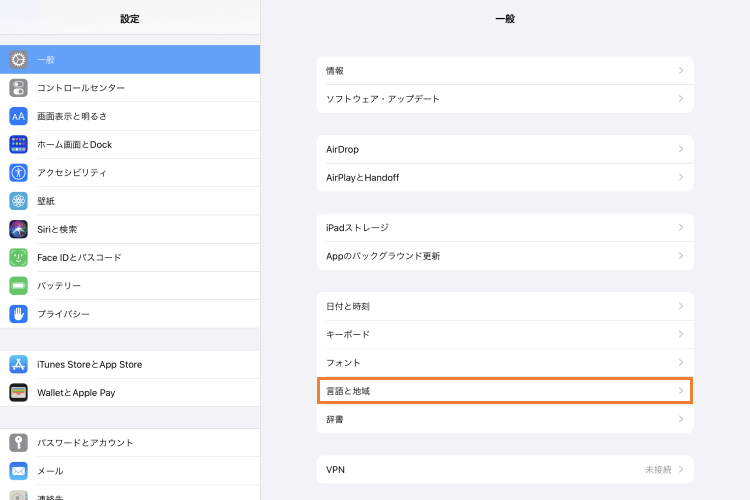Image resolution: width=750 pixels, height=500 pixels.
Task: Select 画面表示と明るさ in sidebar
Action: (x=130, y=116)
